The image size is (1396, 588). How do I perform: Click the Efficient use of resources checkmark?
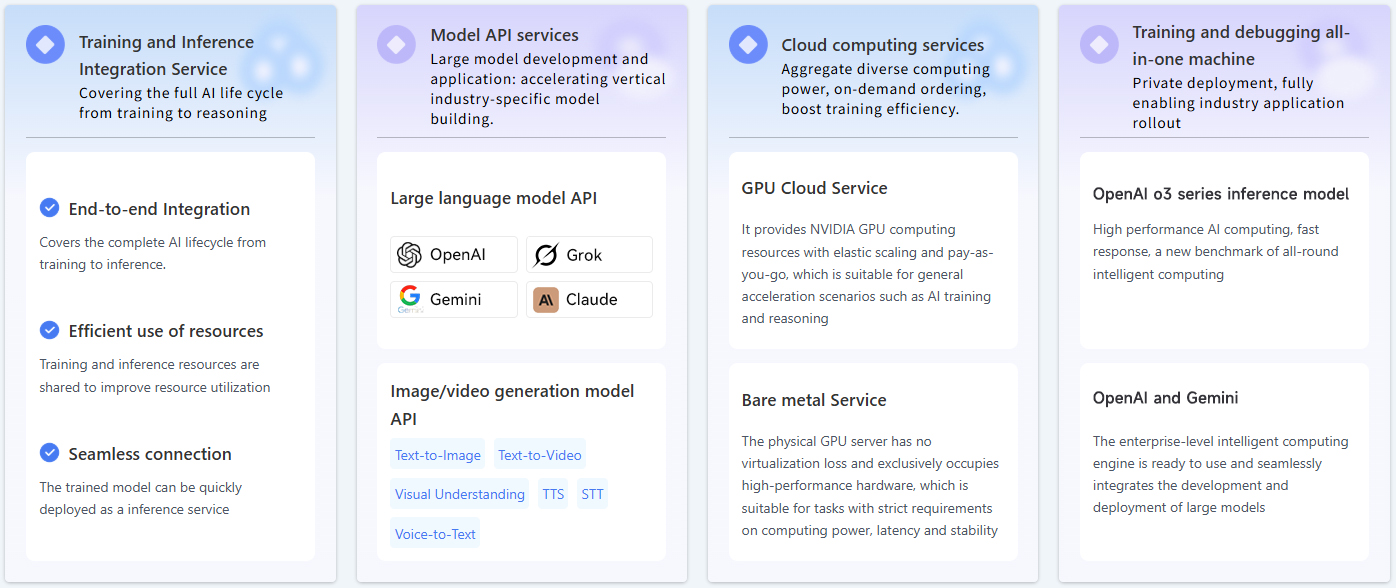pyautogui.click(x=49, y=330)
